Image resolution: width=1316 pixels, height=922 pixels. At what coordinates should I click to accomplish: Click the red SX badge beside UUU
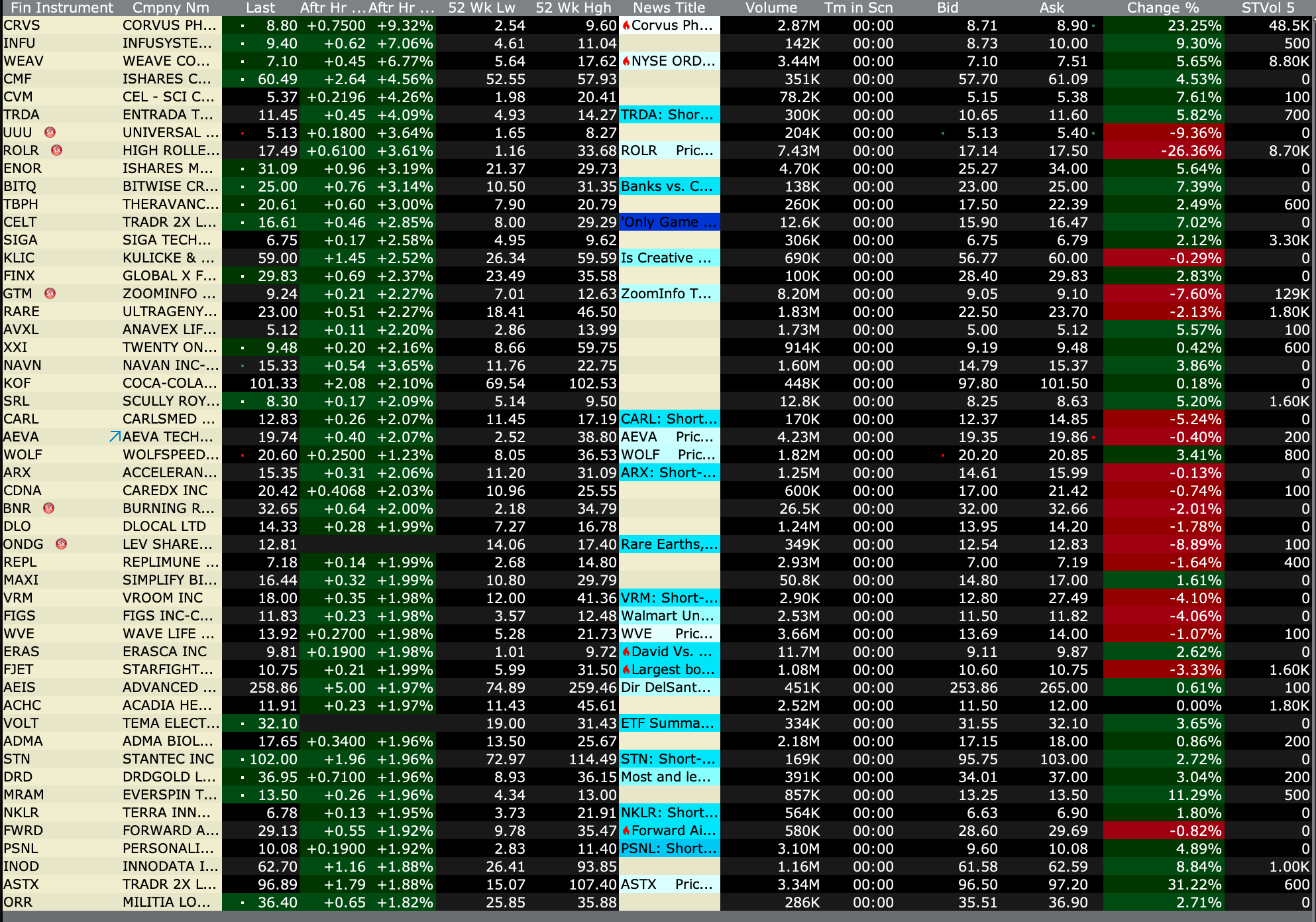coord(50,133)
